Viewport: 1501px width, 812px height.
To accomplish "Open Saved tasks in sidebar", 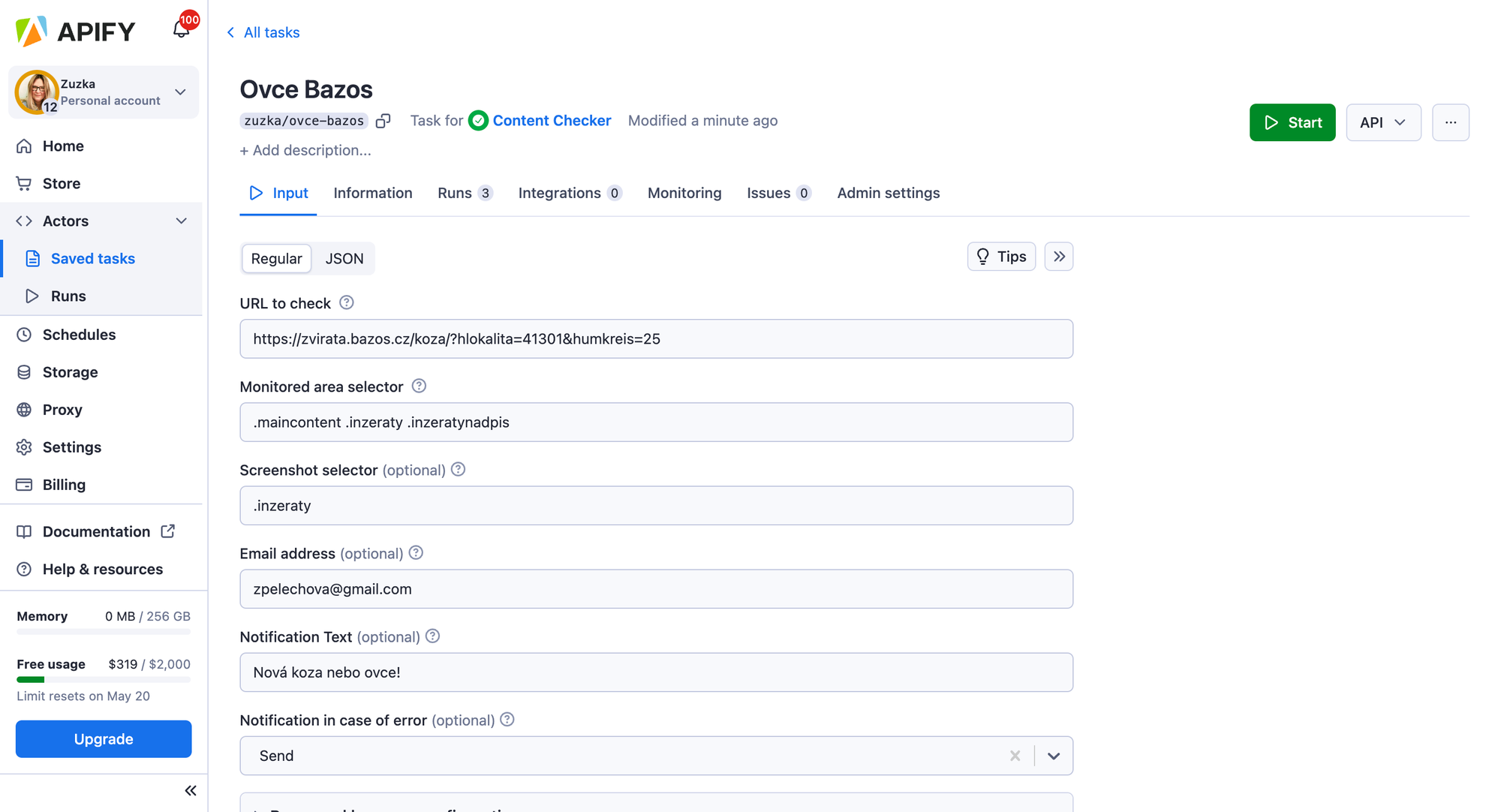I will coord(92,258).
